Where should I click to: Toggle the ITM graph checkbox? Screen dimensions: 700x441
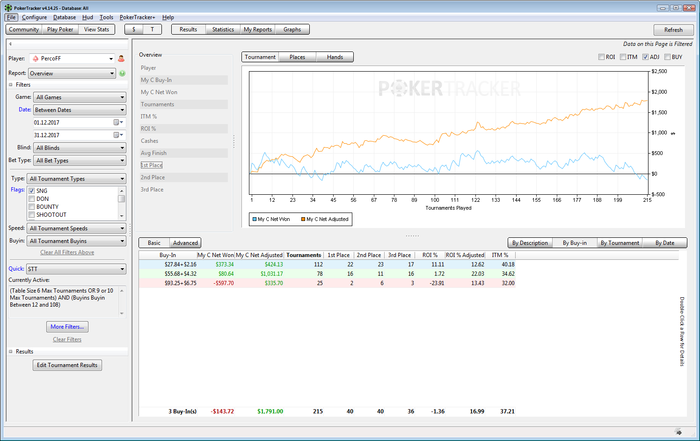(x=623, y=57)
